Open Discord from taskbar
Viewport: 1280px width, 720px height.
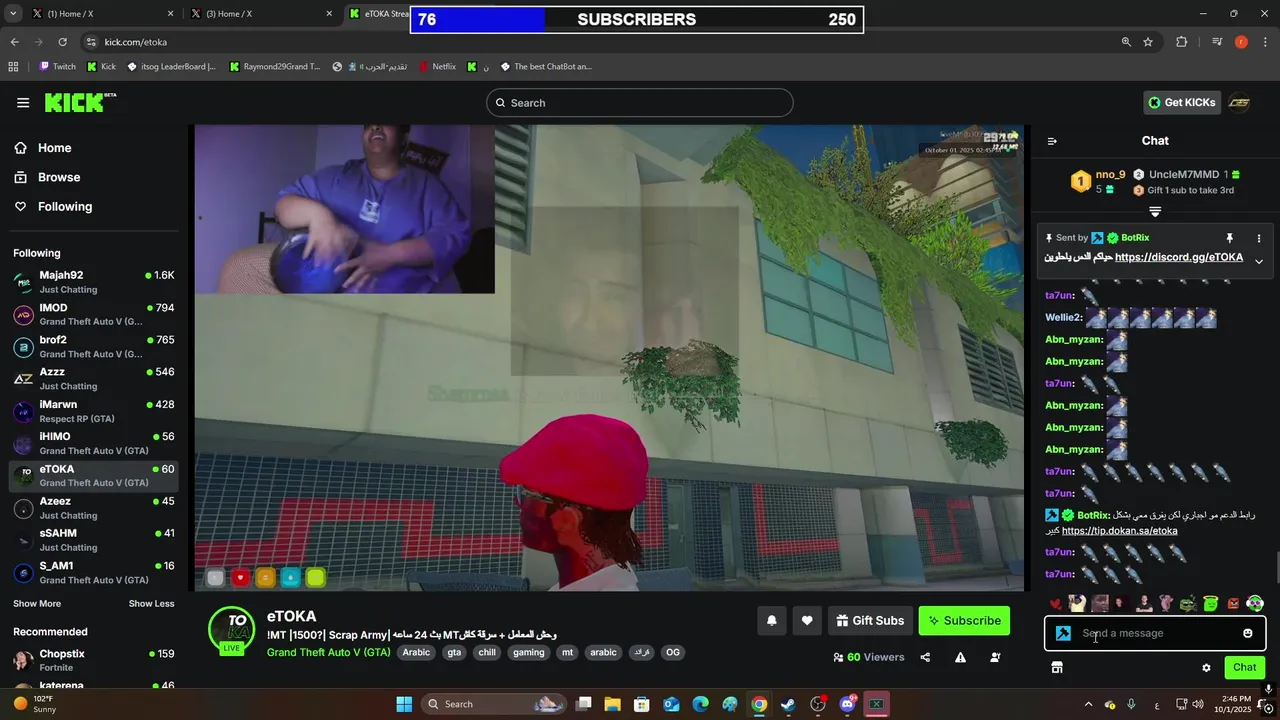pyautogui.click(x=847, y=704)
